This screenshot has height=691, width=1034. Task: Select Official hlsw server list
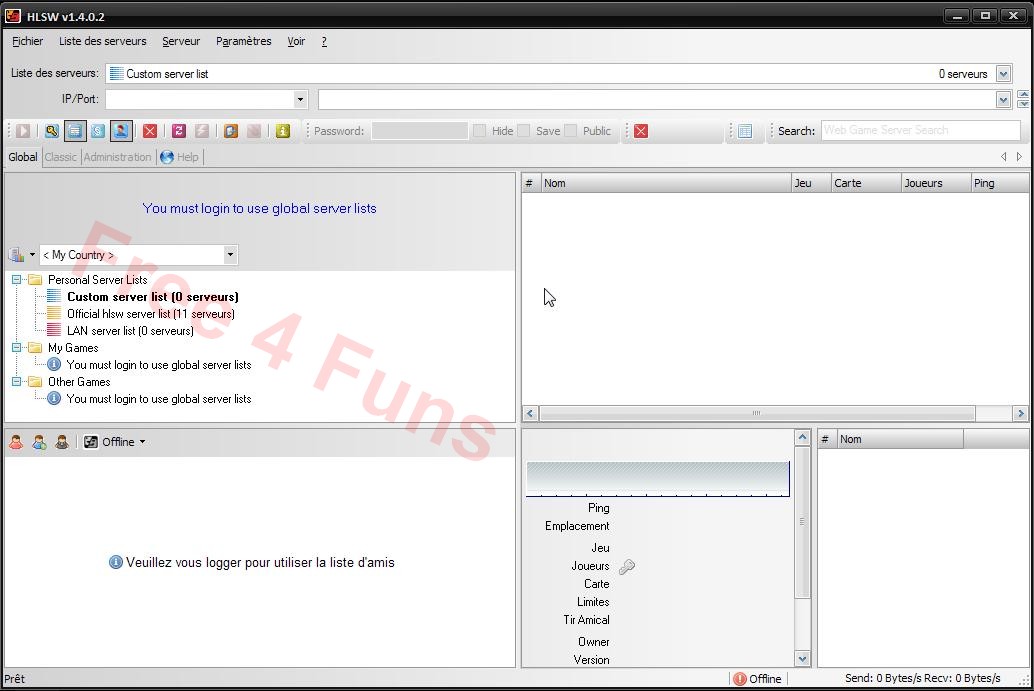(150, 314)
